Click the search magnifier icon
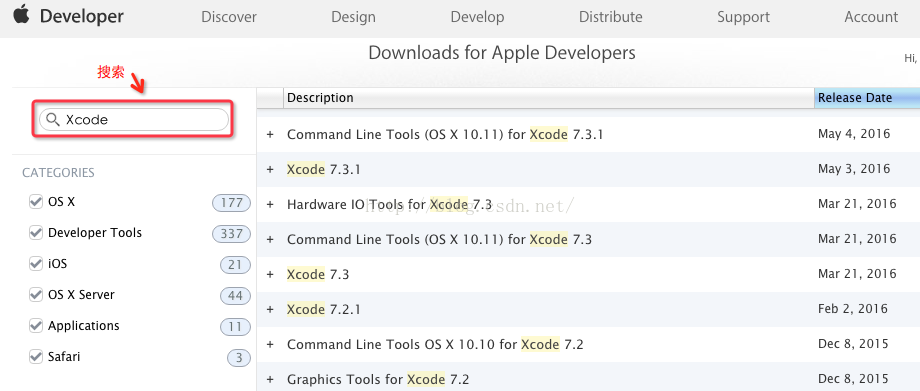 coord(53,119)
